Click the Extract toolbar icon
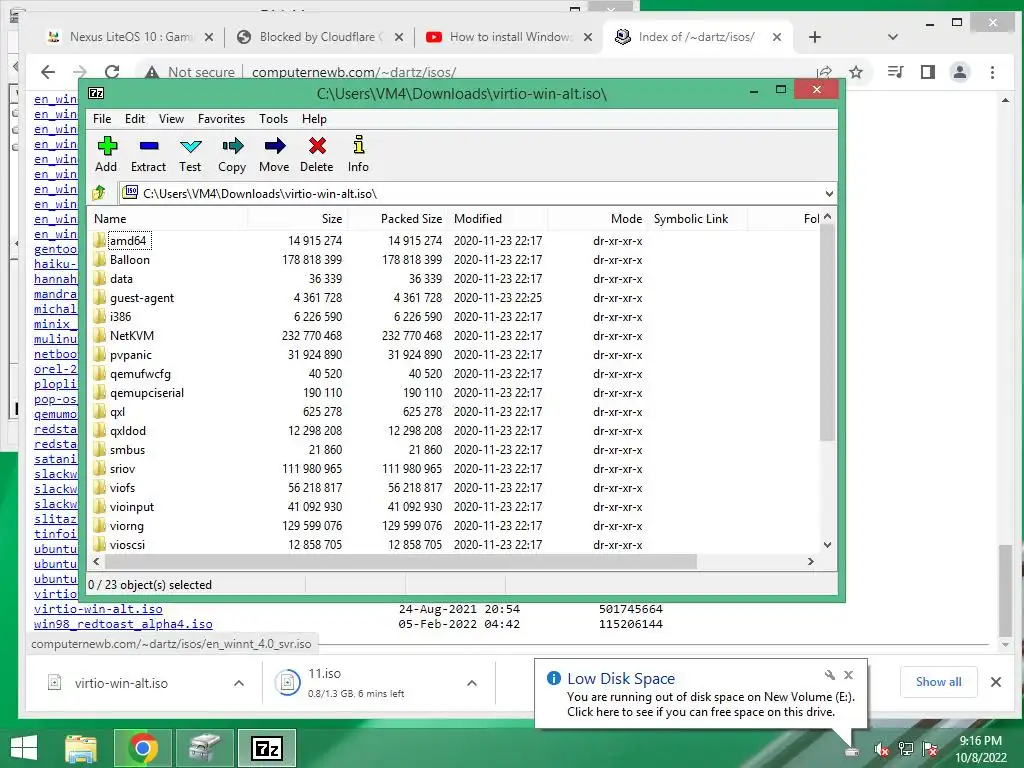This screenshot has width=1024, height=768. 149,146
